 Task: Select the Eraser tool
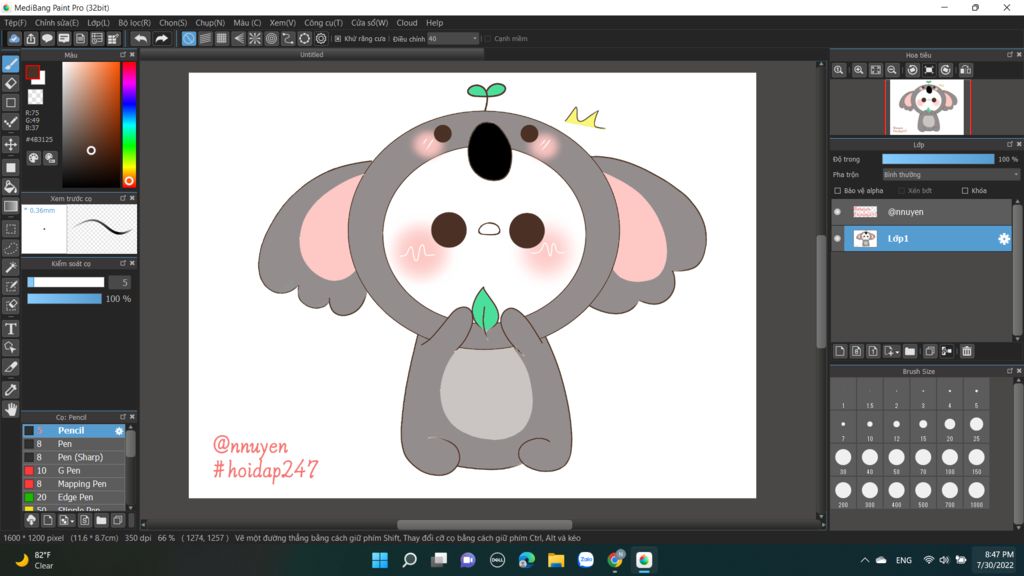10,83
